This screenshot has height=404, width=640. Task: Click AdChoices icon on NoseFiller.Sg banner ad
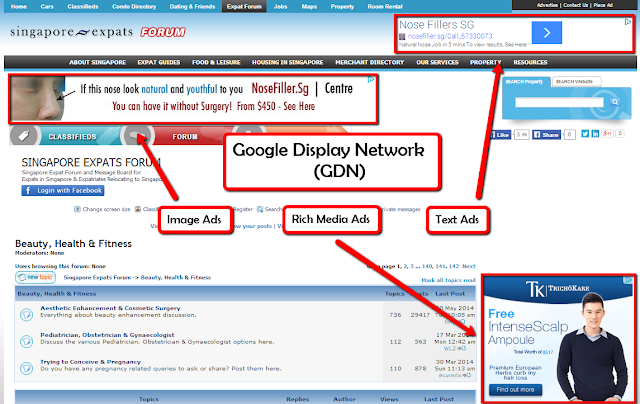371,80
